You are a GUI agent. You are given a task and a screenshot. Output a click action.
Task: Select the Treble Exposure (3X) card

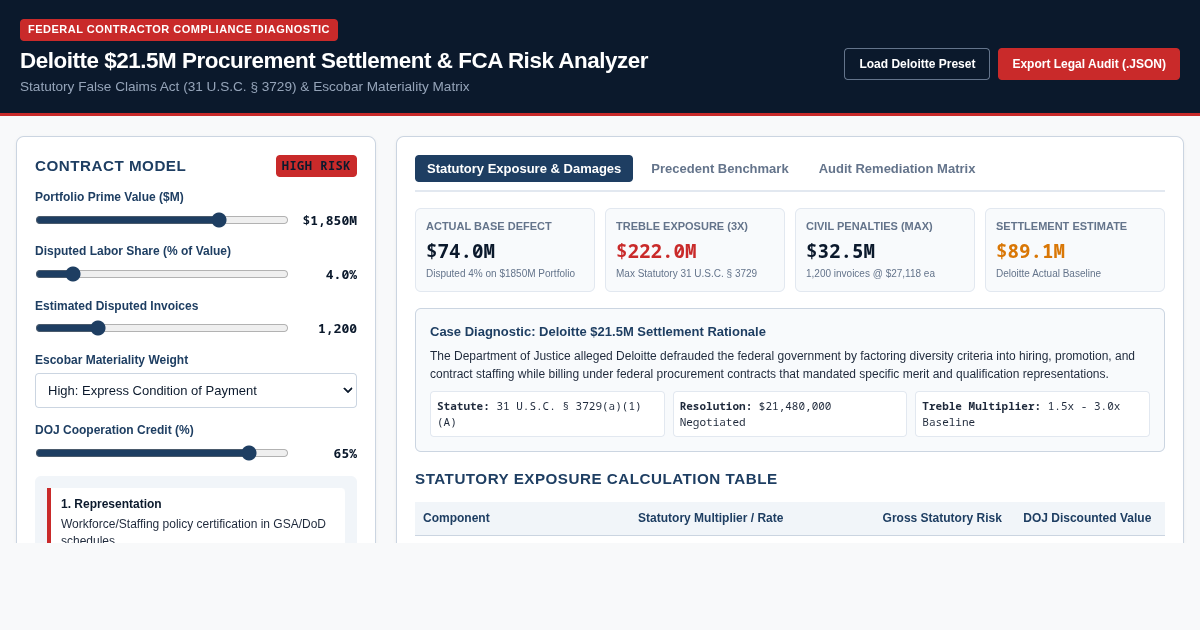(x=695, y=250)
